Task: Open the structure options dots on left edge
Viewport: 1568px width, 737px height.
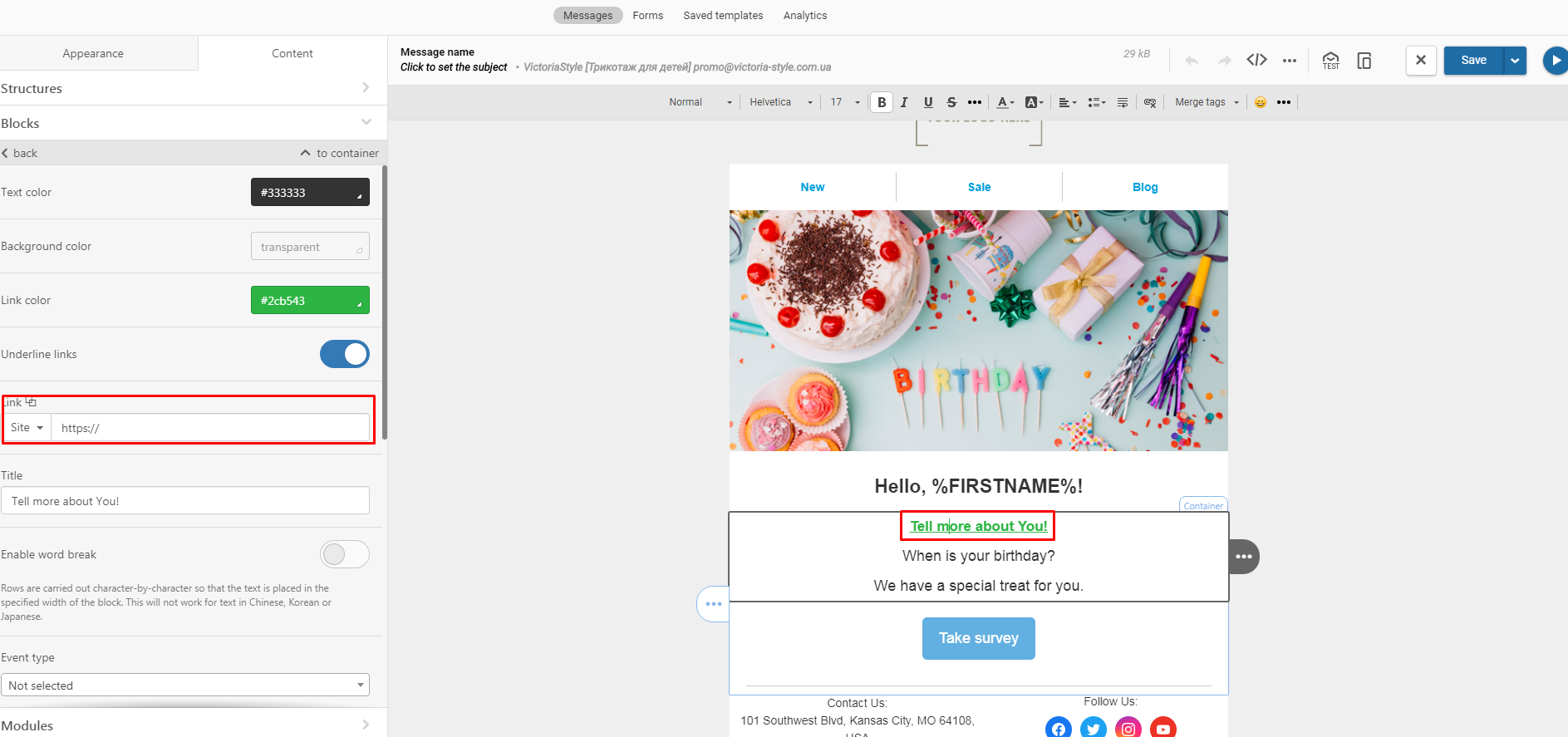Action: (x=714, y=604)
